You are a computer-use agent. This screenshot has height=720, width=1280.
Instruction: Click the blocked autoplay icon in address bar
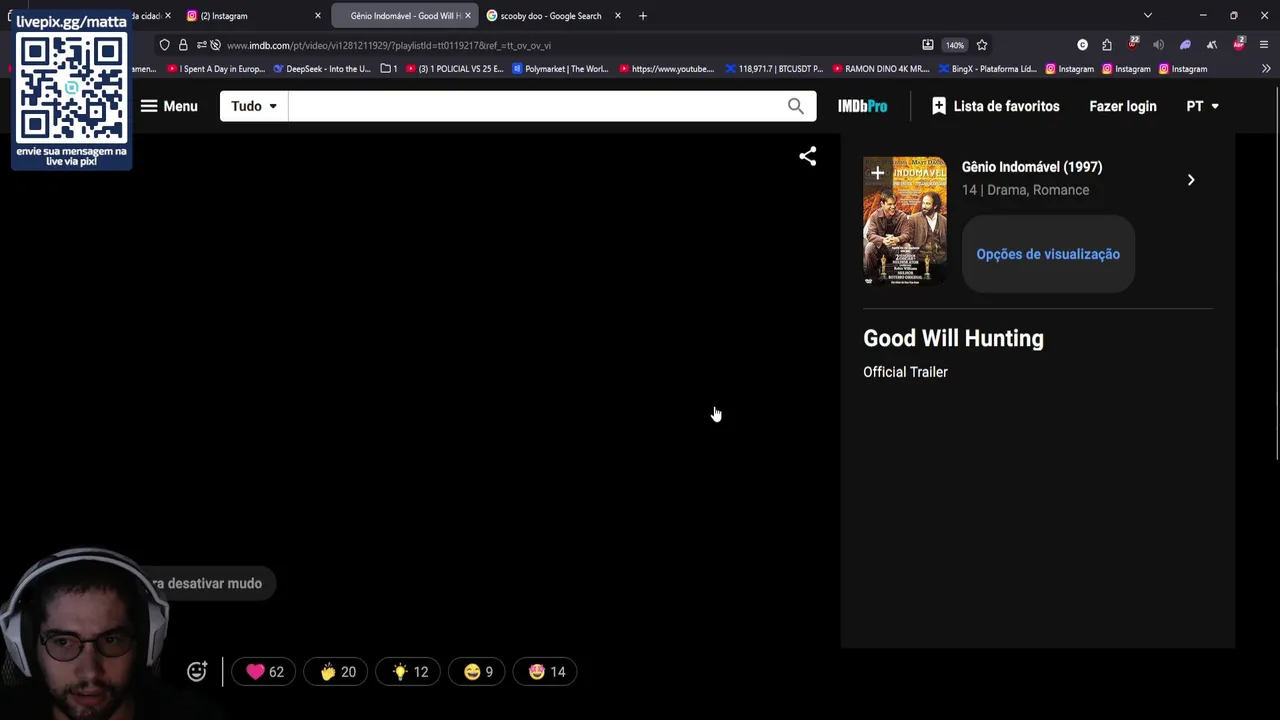click(x=215, y=45)
